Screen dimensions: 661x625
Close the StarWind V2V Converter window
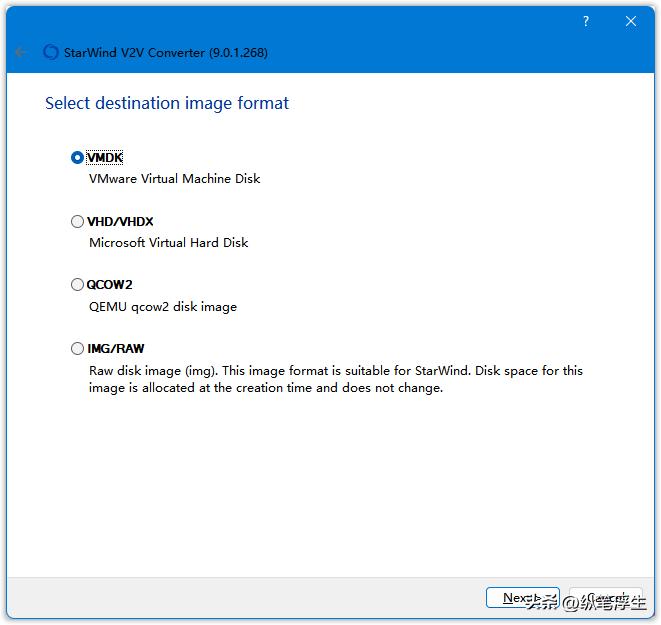(x=631, y=21)
